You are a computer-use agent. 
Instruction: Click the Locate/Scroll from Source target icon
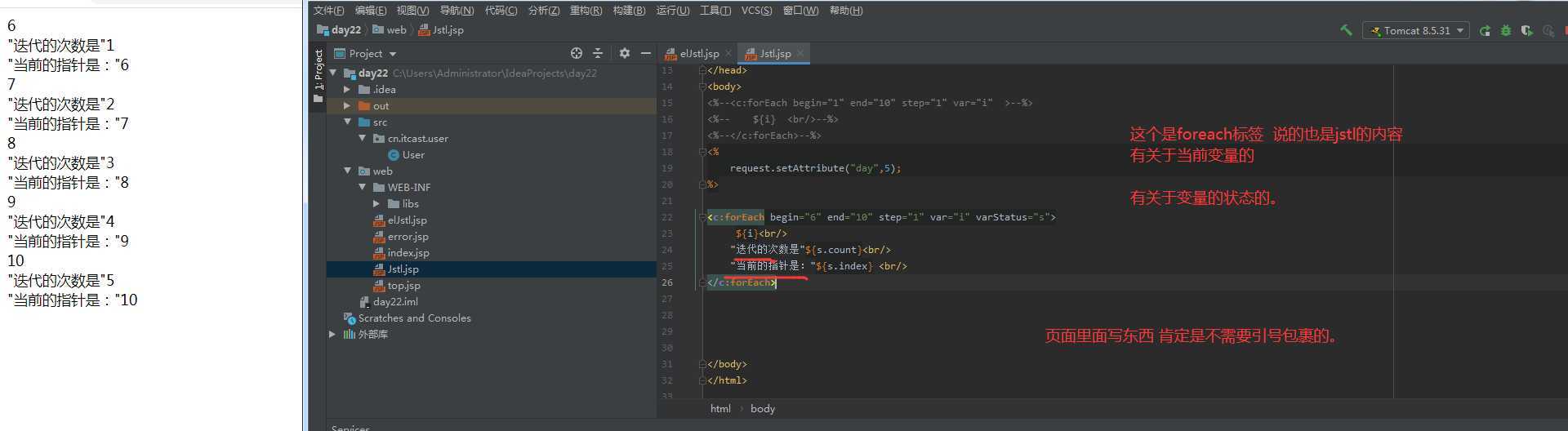pos(577,53)
